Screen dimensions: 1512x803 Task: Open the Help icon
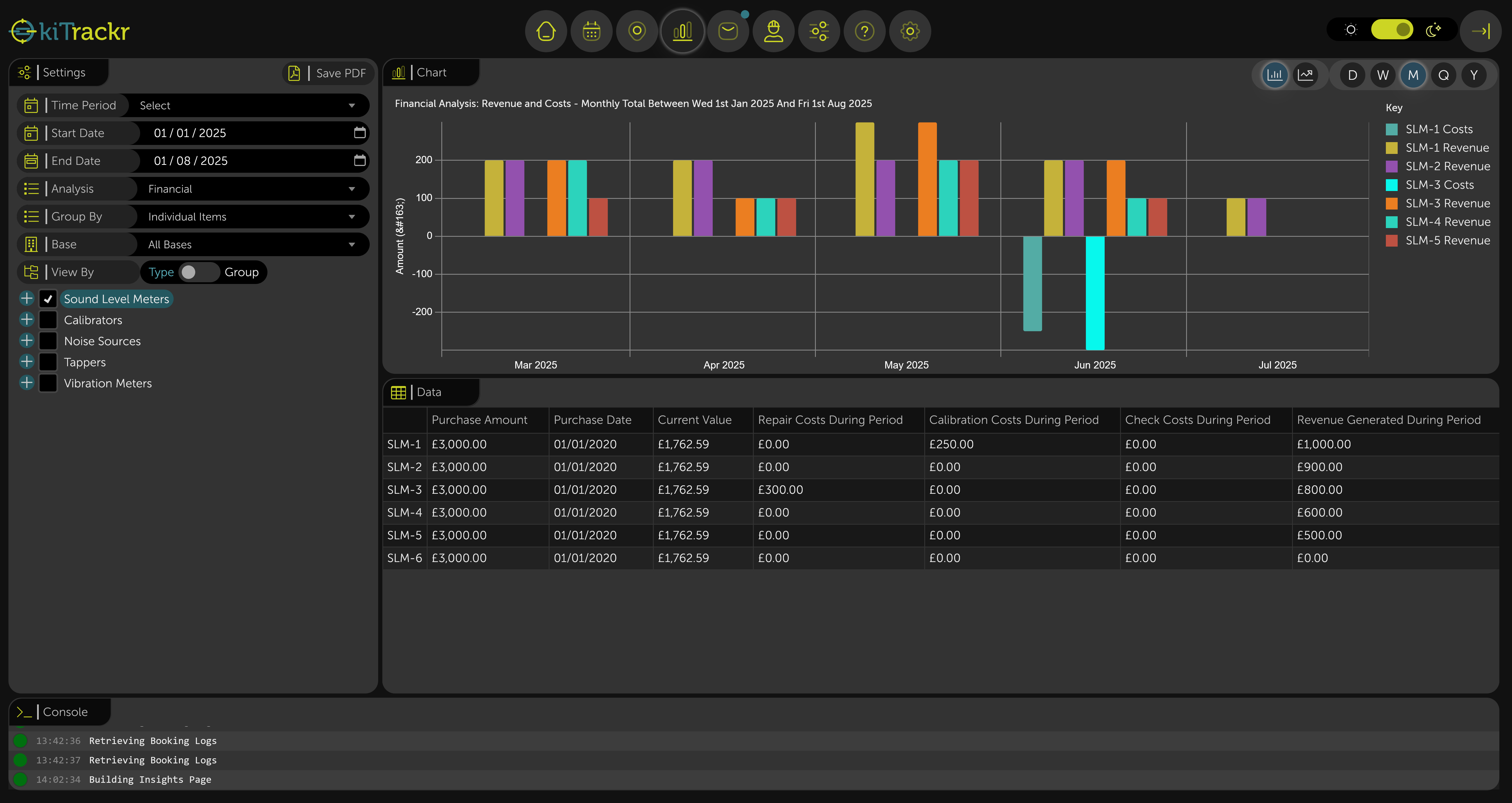pos(864,31)
